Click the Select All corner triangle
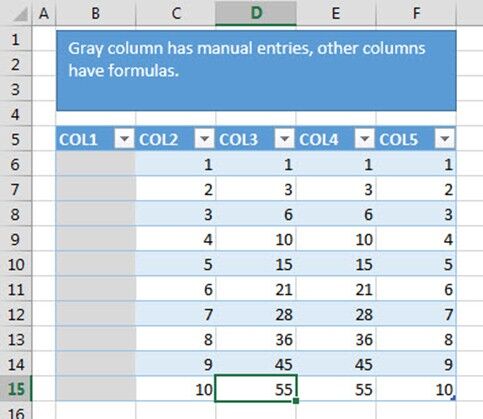Screen dimensions: 483x419 click(x=19, y=14)
